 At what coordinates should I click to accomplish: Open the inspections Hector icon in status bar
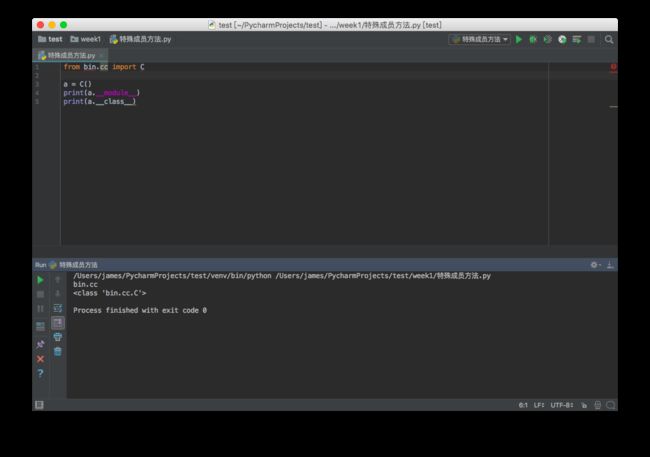tap(597, 405)
